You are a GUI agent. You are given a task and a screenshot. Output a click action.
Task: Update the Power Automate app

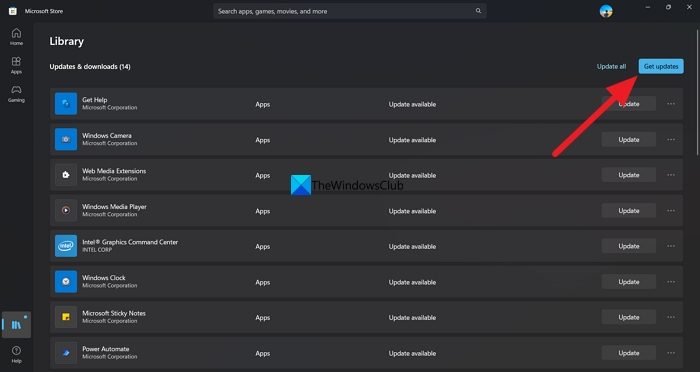click(629, 353)
